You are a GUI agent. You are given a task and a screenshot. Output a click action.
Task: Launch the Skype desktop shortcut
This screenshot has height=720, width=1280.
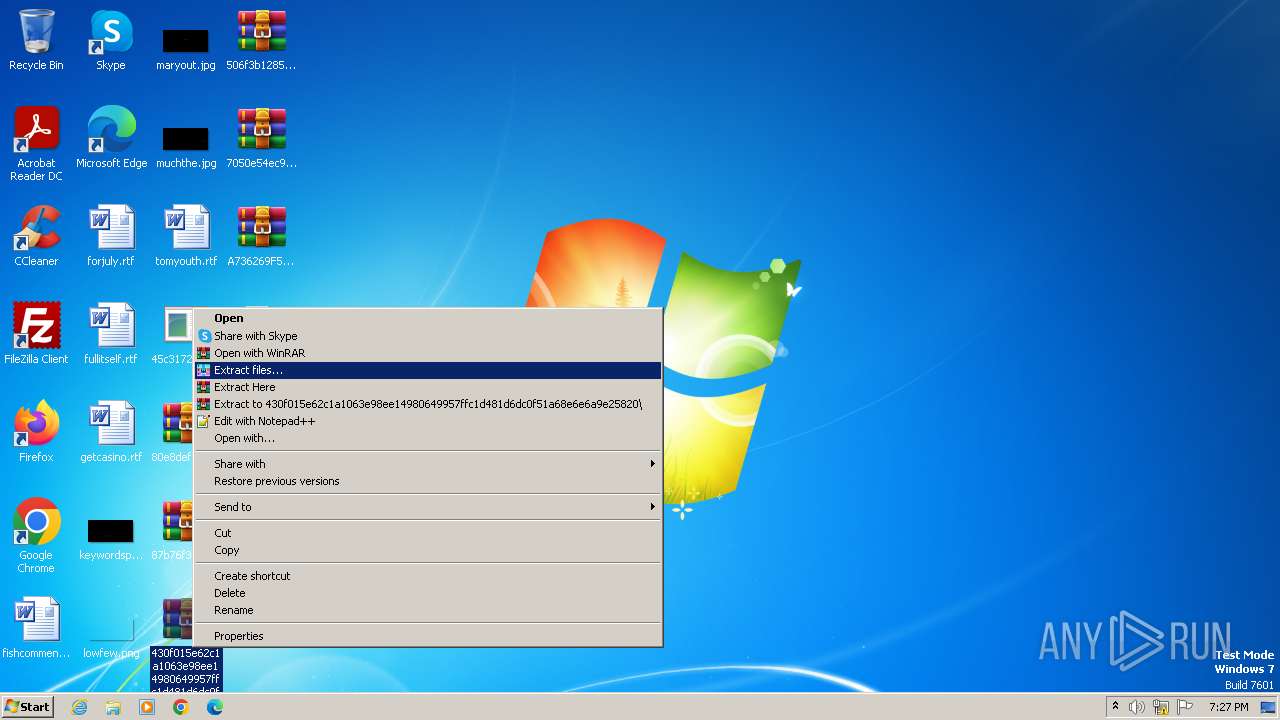(111, 40)
